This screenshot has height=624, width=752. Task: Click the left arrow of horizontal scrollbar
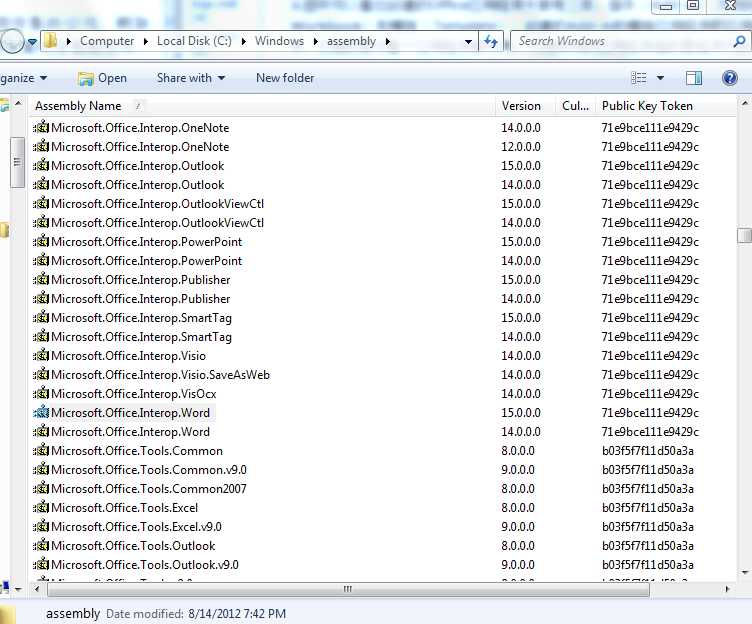pos(37,589)
